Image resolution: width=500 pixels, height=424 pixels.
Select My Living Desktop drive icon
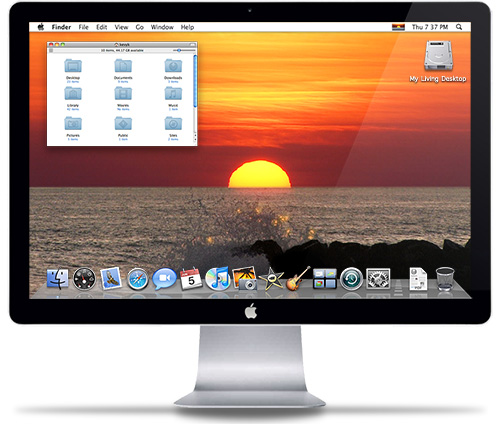click(438, 56)
